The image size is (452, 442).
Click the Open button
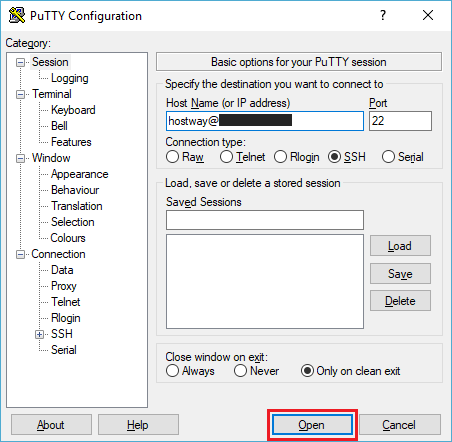tap(312, 425)
